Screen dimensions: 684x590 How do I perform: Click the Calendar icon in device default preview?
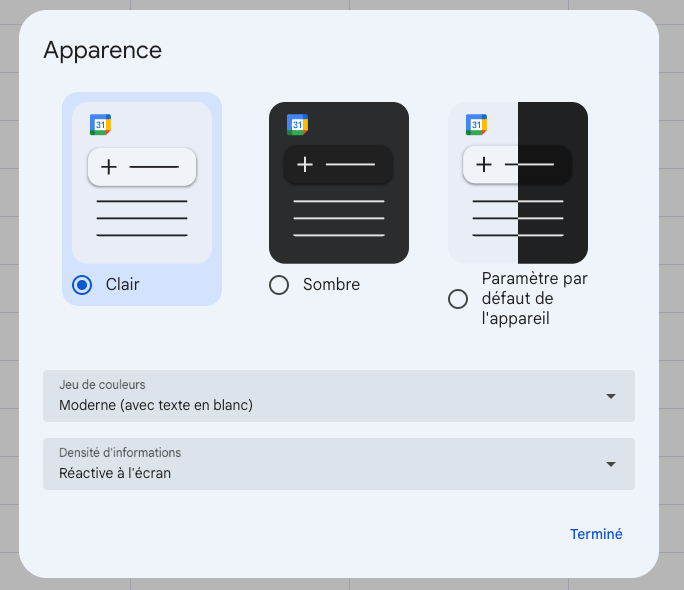click(x=476, y=125)
